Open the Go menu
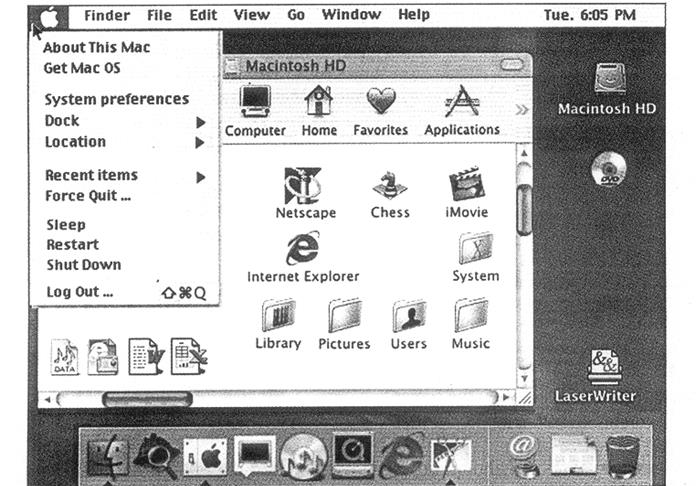696x486 pixels. 296,15
